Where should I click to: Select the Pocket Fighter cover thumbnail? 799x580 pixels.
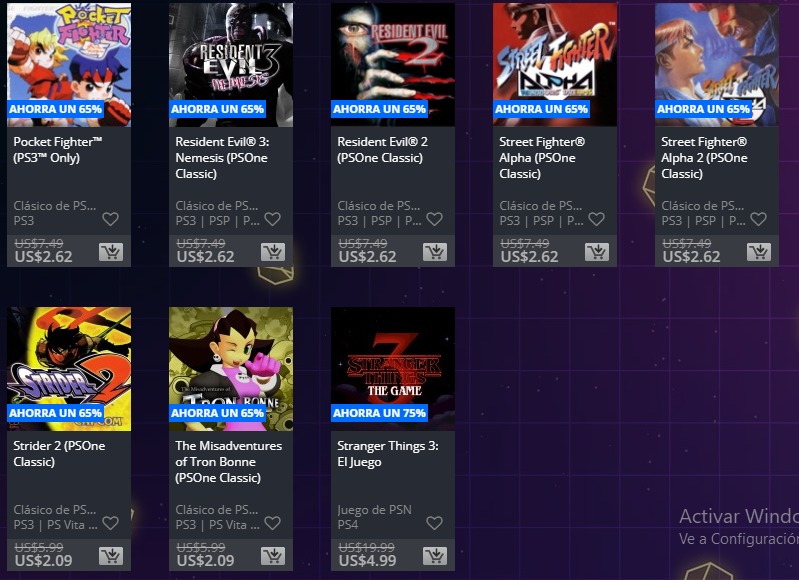[x=69, y=65]
